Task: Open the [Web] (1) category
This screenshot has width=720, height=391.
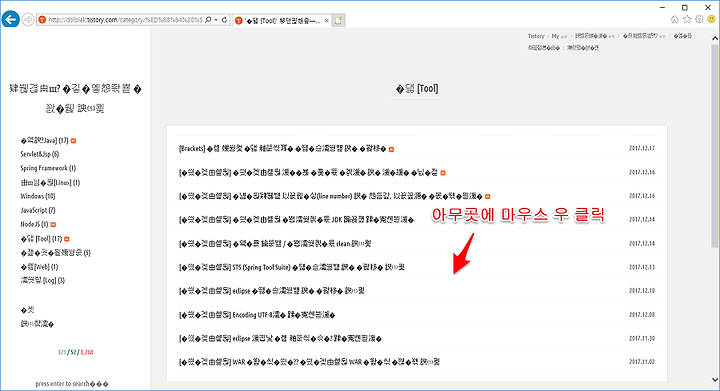Action: pyautogui.click(x=39, y=267)
